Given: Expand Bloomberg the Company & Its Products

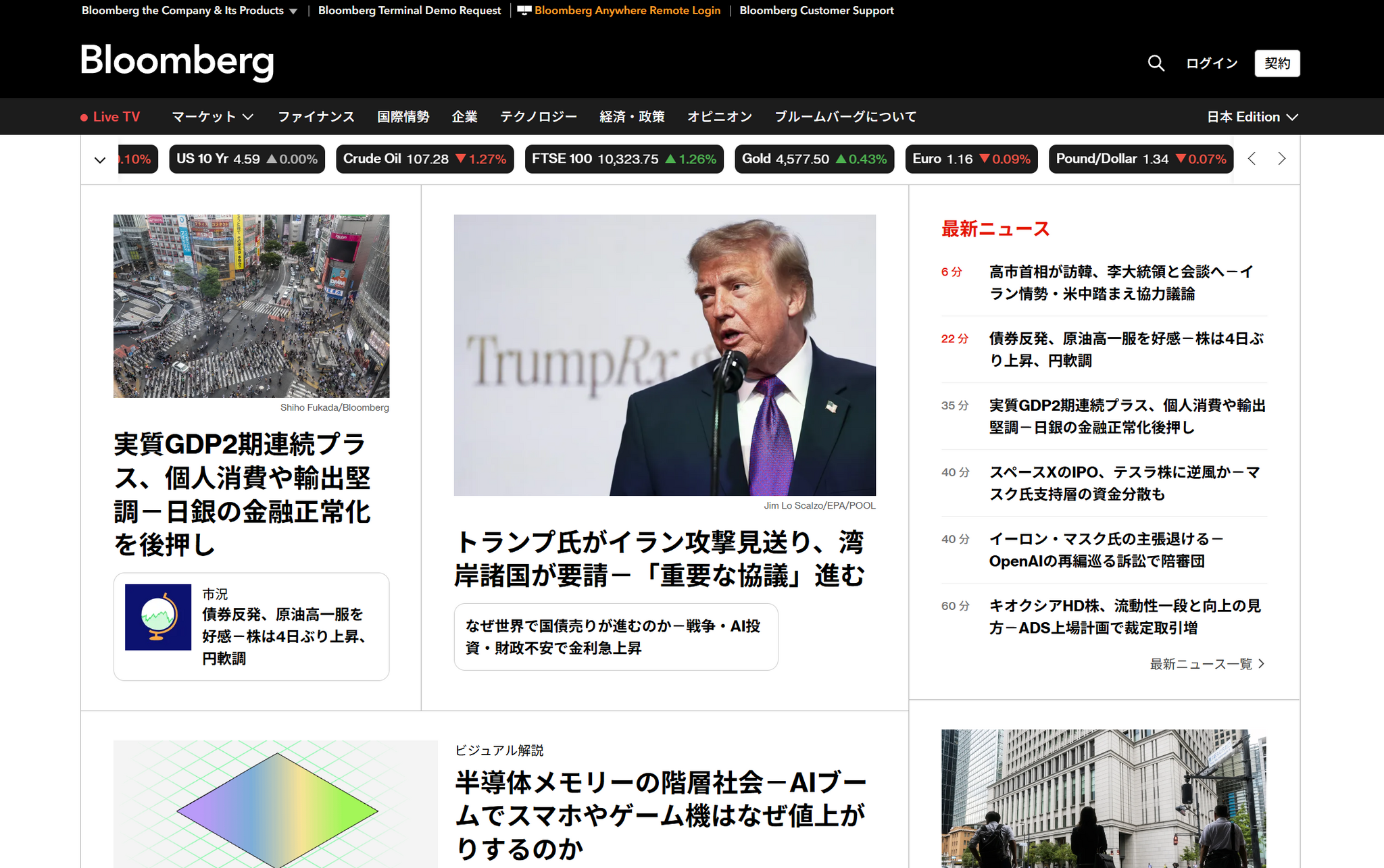Looking at the screenshot, I should 189,10.
